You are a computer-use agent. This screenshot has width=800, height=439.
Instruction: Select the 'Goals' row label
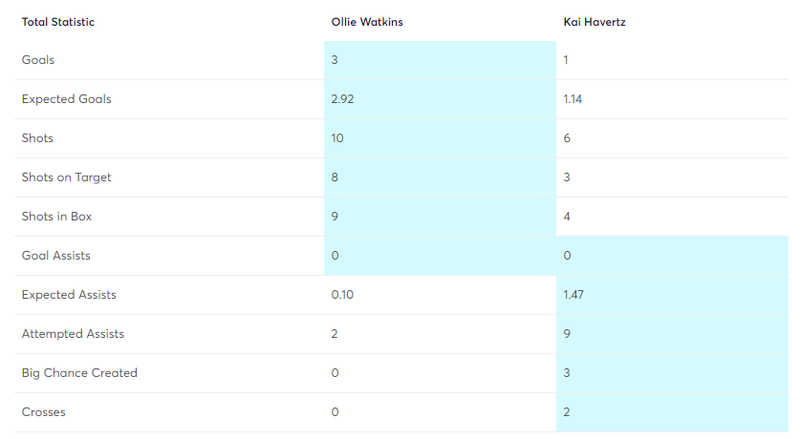pyautogui.click(x=38, y=60)
